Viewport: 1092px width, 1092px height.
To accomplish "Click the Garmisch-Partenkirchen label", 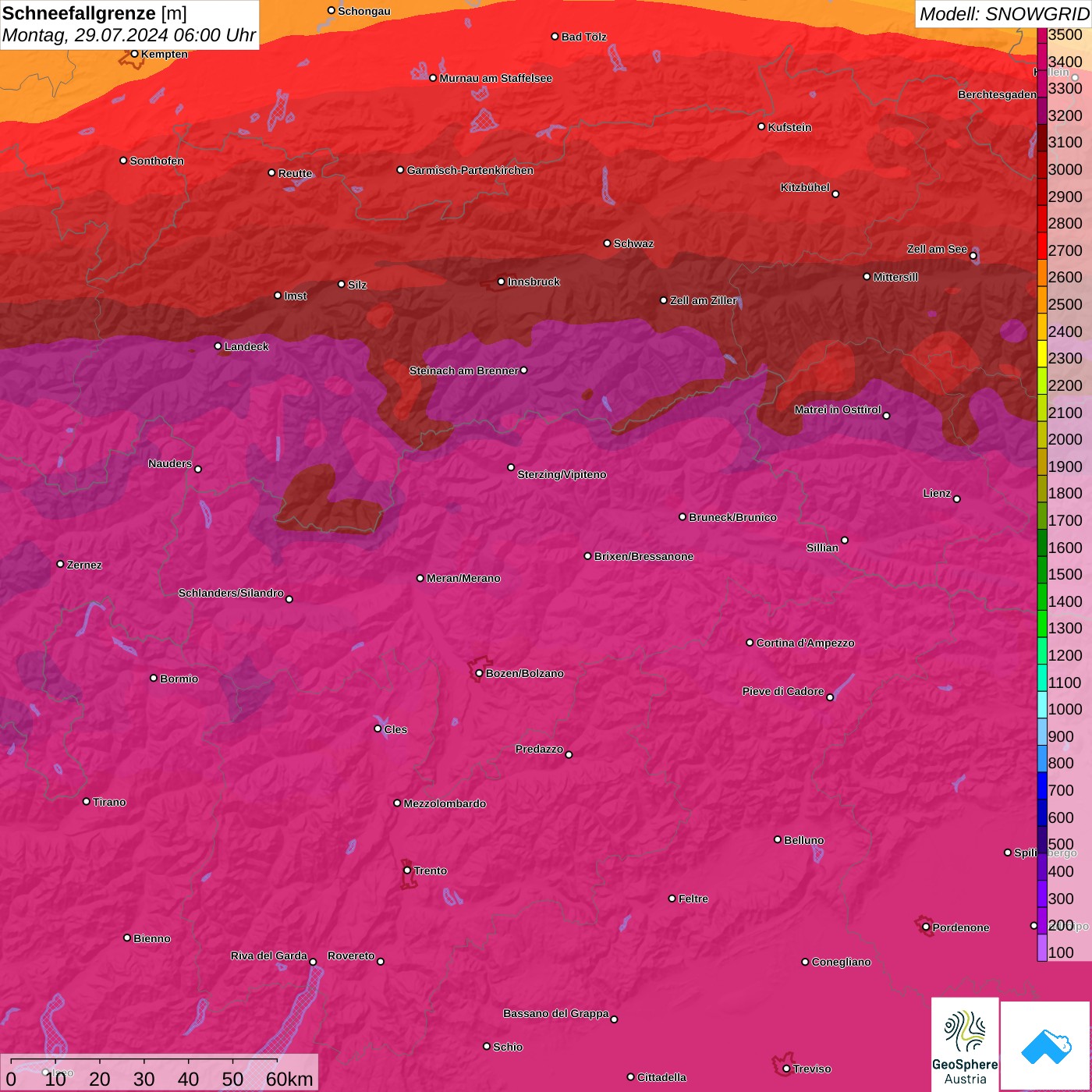I will [470, 170].
